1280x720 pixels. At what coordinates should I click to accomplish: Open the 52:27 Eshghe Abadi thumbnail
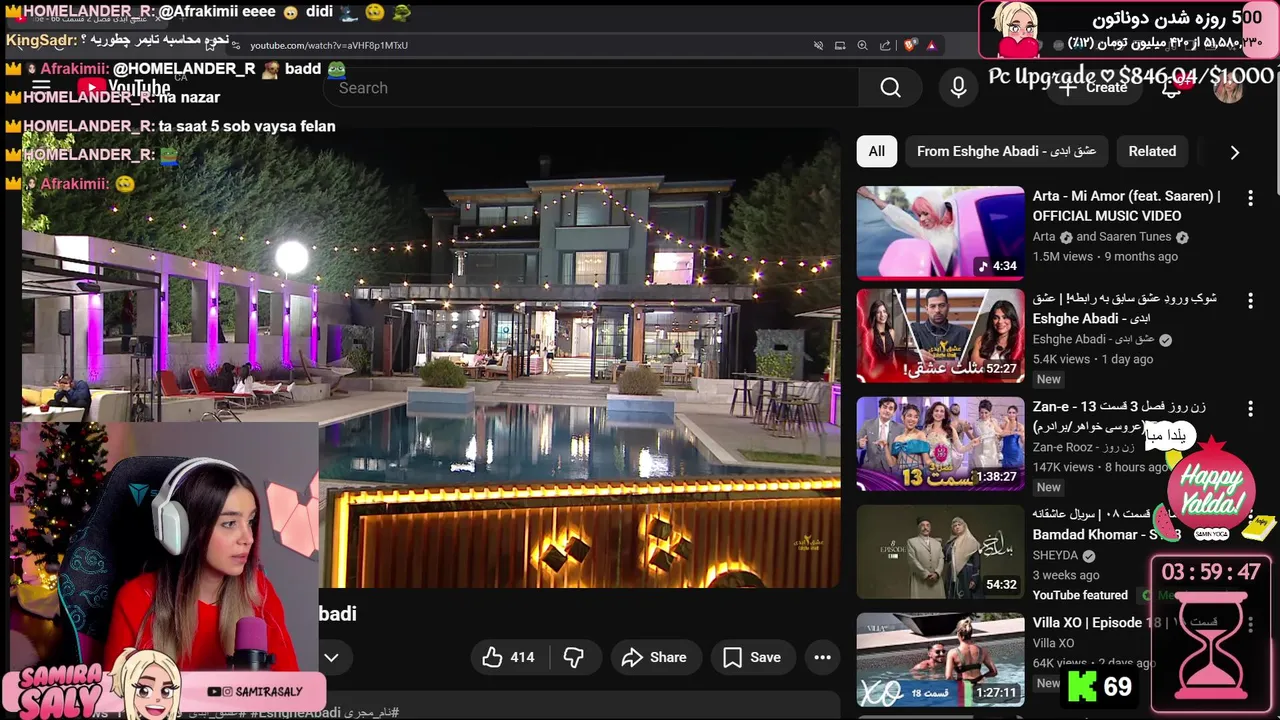(940, 336)
